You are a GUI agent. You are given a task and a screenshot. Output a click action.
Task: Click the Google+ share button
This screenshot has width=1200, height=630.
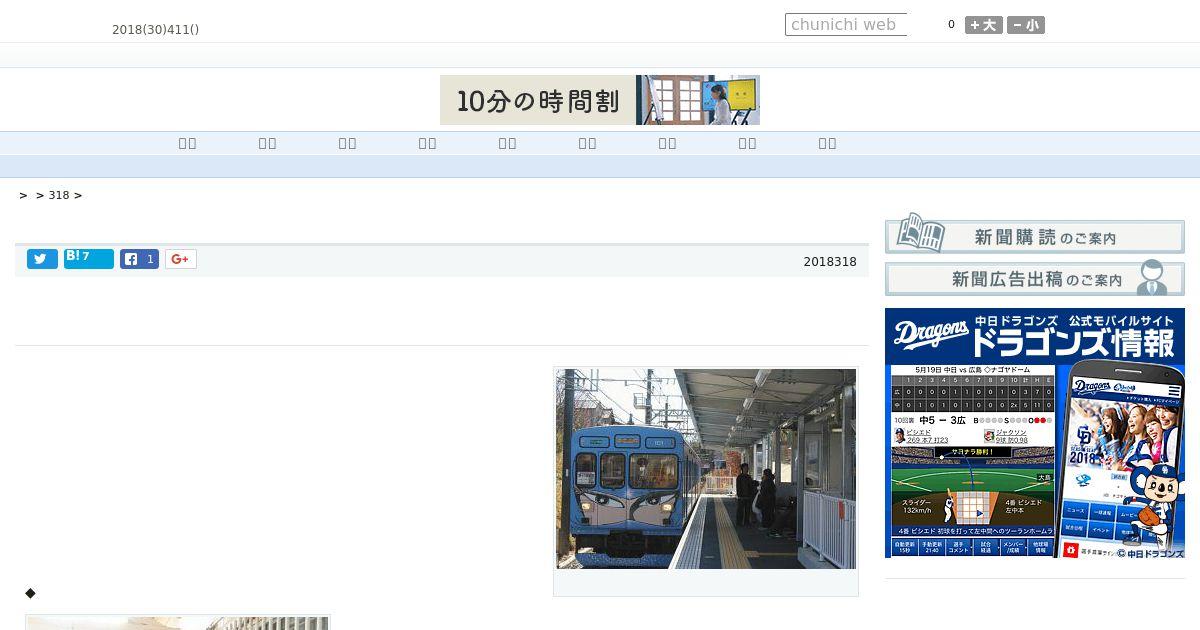click(x=181, y=259)
